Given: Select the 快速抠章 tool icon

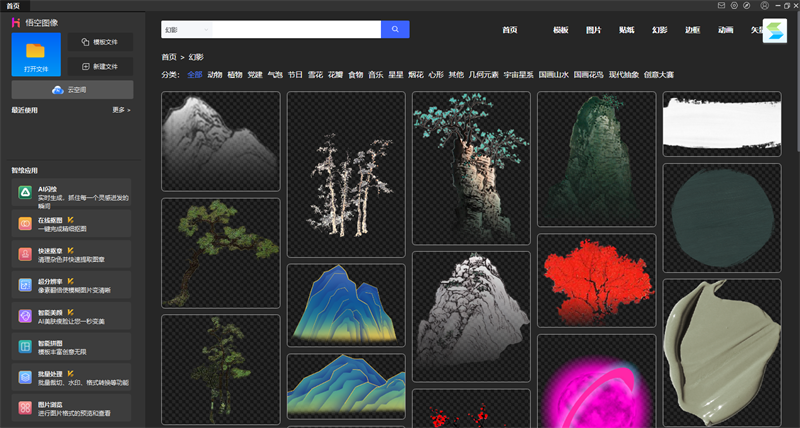Looking at the screenshot, I should click(x=24, y=254).
